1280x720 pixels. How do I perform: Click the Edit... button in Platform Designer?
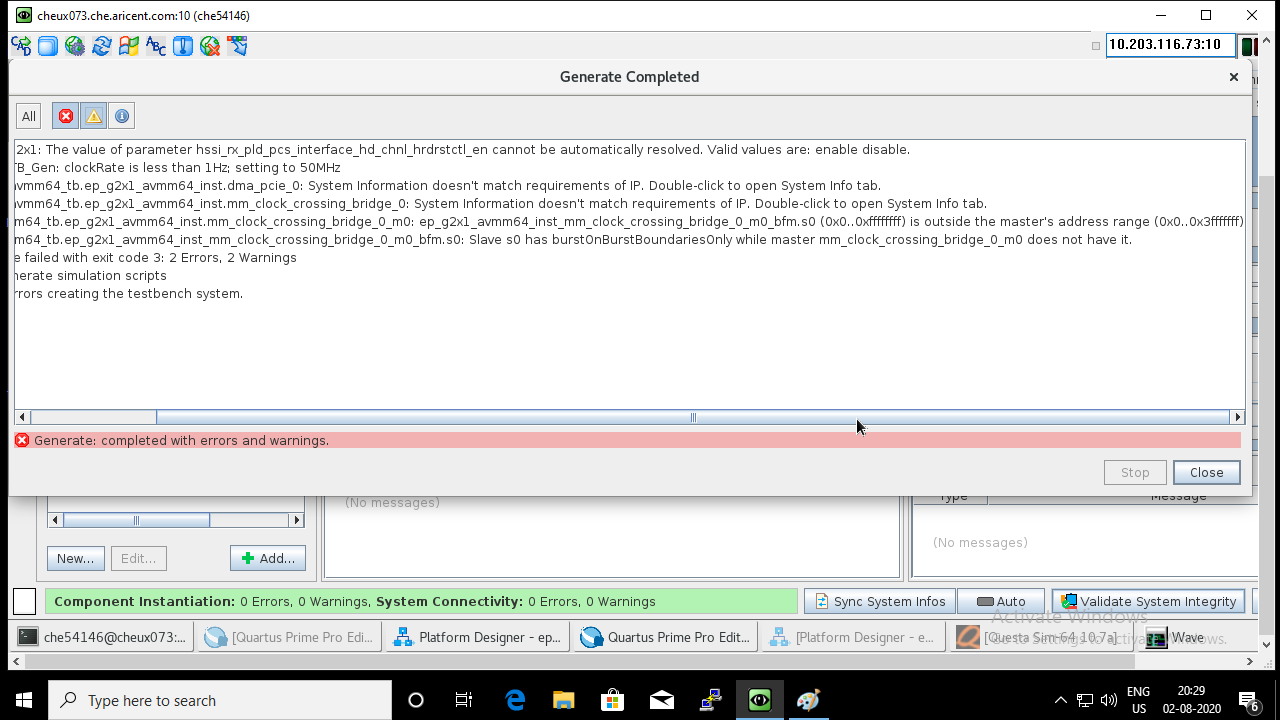pyautogui.click(x=138, y=558)
